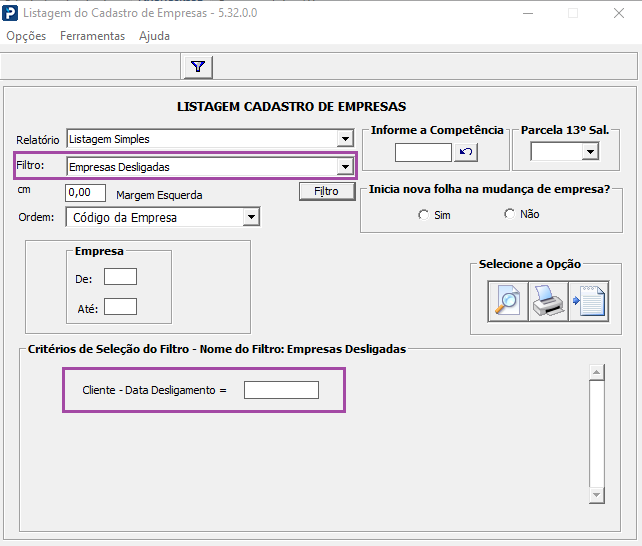This screenshot has width=642, height=546.
Task: Click the funnel filter toolbar icon
Action: tap(198, 67)
